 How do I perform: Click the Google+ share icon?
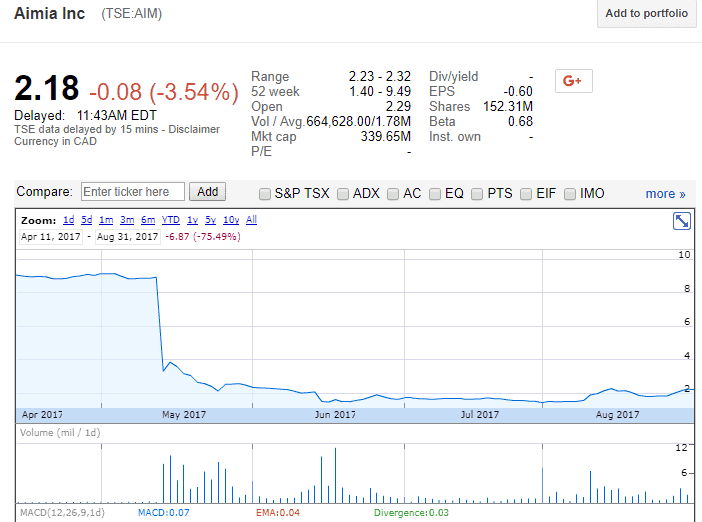click(x=574, y=81)
